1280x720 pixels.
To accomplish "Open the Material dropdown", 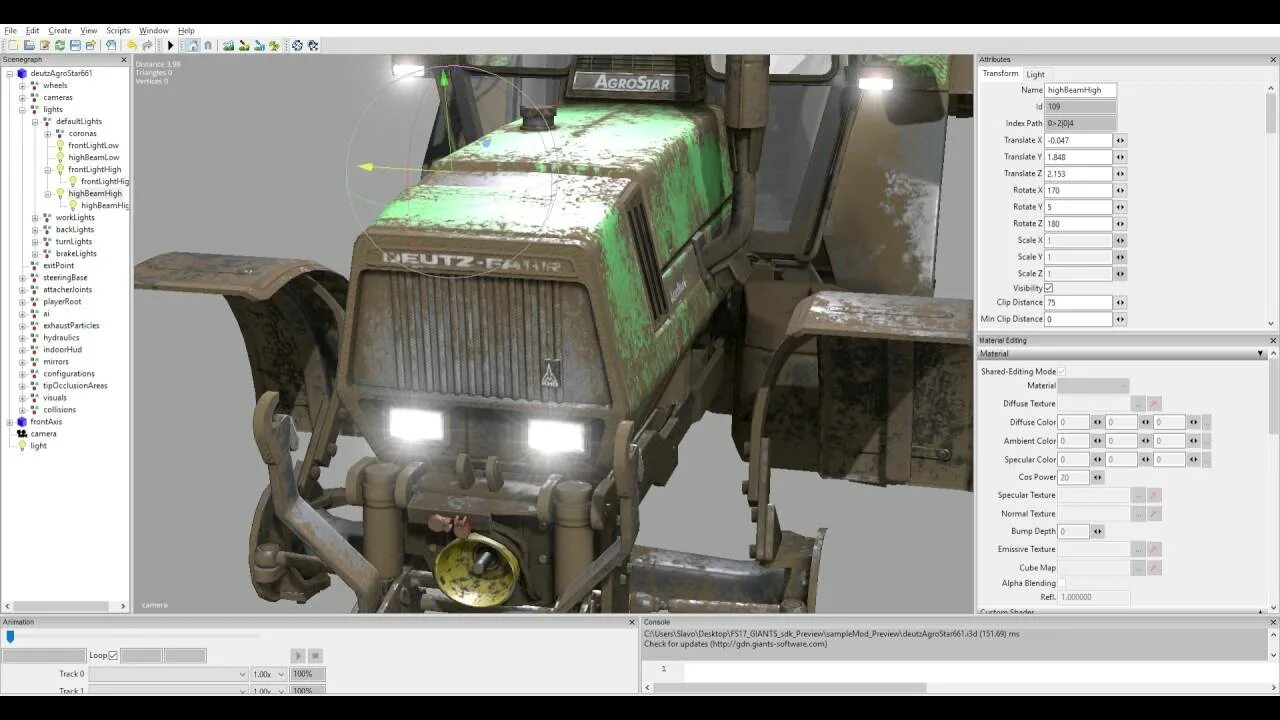I will pos(1093,386).
